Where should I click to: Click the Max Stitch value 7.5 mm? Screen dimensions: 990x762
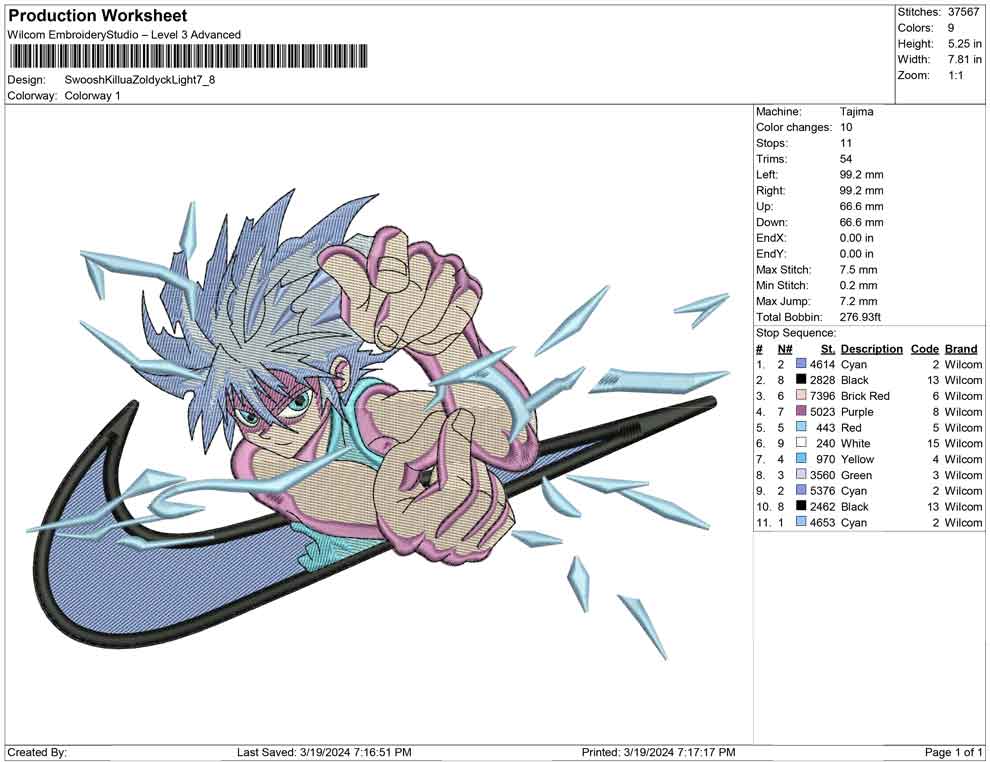tap(859, 270)
